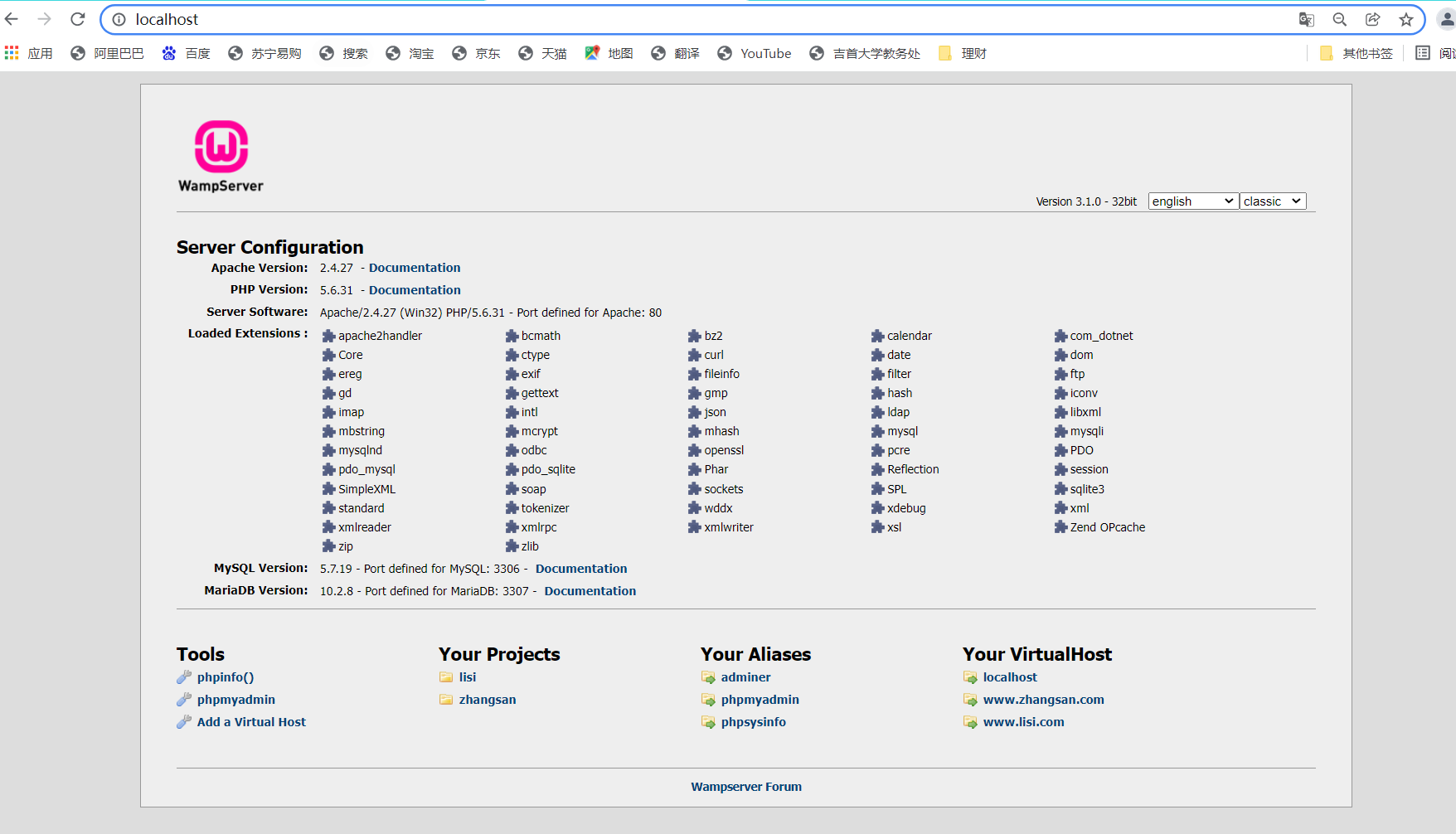
Task: Click the share page icon
Action: pyautogui.click(x=1373, y=19)
